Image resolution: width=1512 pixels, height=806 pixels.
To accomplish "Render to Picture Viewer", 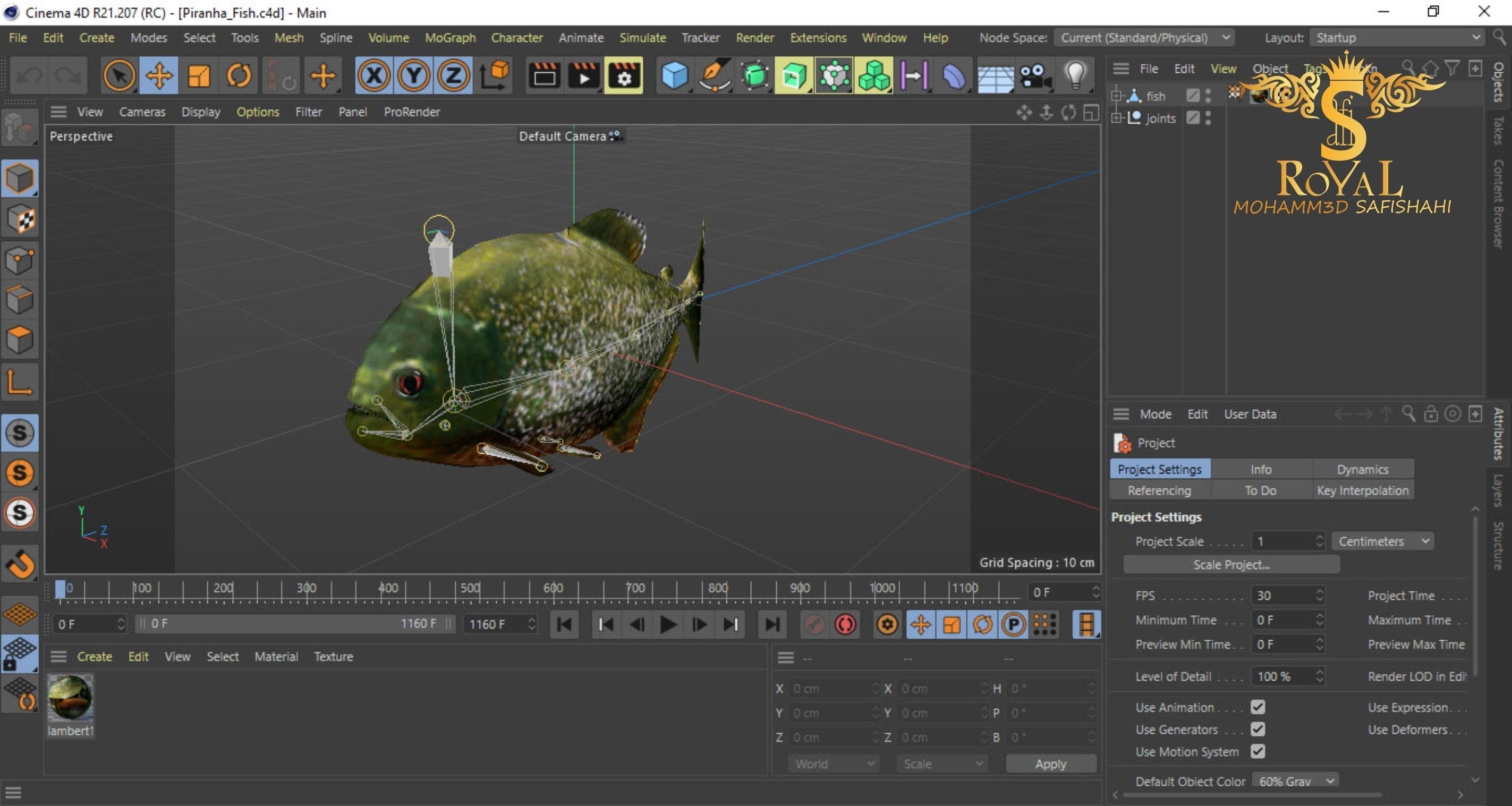I will pyautogui.click(x=584, y=76).
